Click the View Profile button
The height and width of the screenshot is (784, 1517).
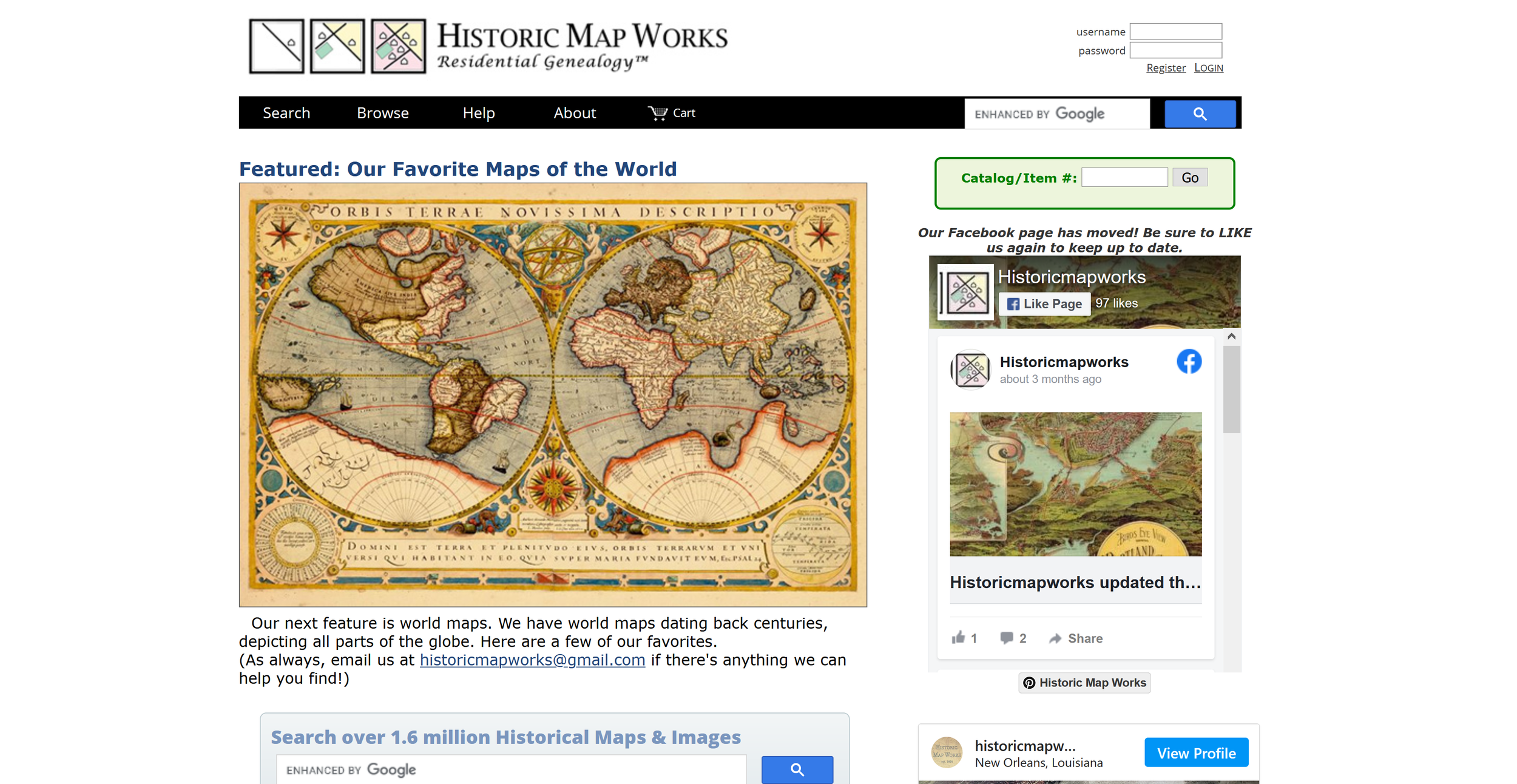pos(1196,752)
